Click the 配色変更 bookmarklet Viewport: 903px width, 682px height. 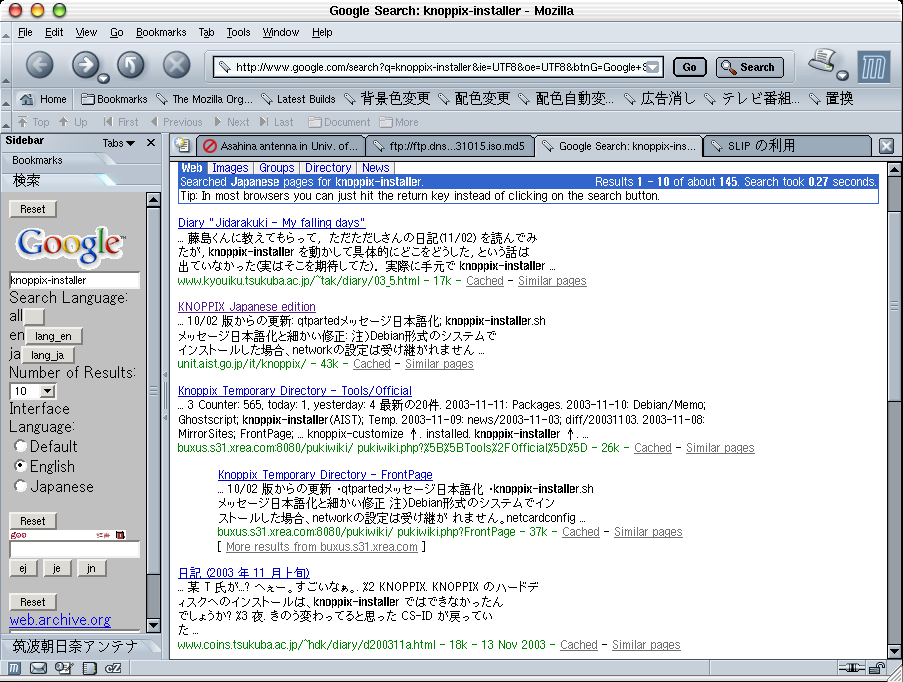pos(475,99)
